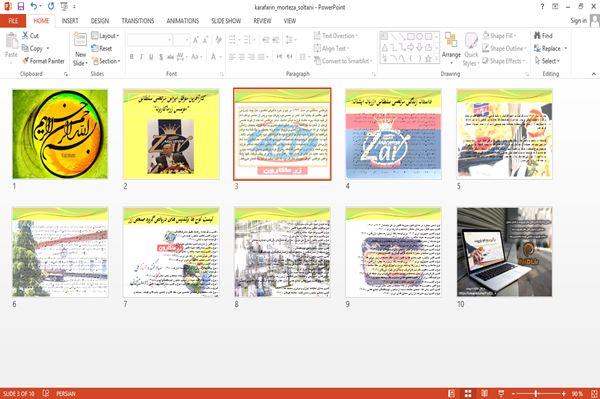This screenshot has height=399, width=600.
Task: Open the Section dropdown
Action: coord(106,61)
